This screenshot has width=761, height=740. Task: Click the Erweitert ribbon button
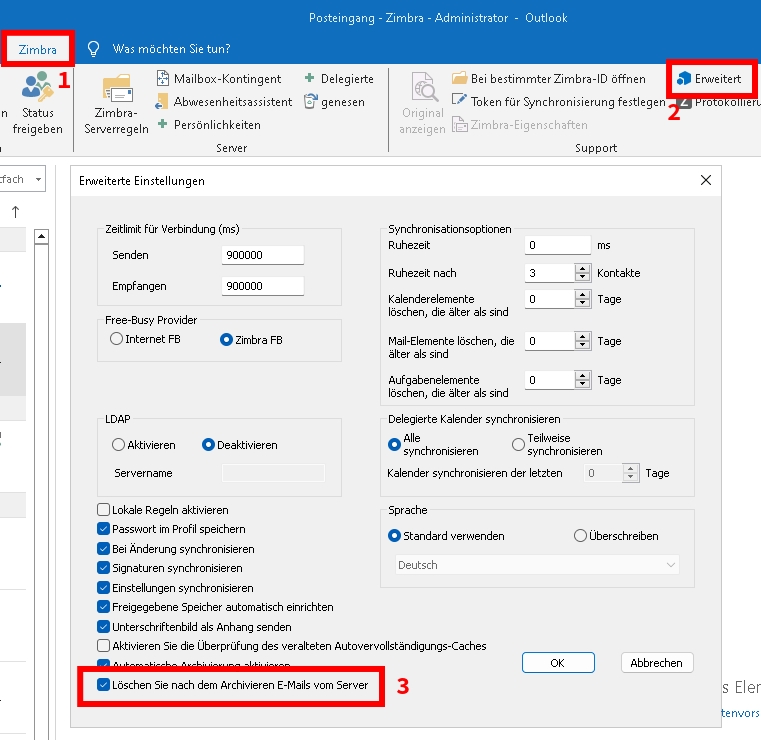pos(709,79)
